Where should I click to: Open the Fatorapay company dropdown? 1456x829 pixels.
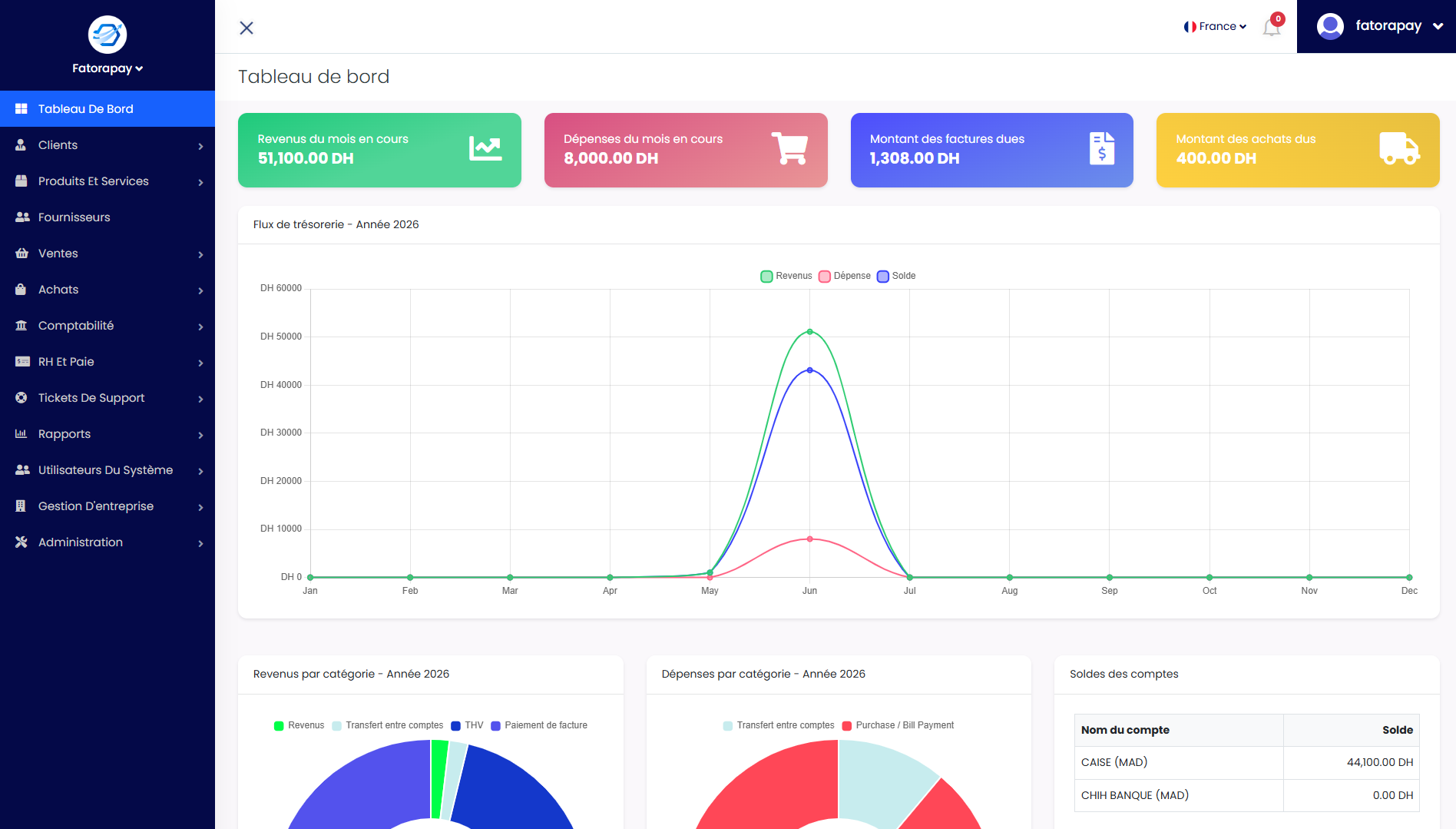108,68
